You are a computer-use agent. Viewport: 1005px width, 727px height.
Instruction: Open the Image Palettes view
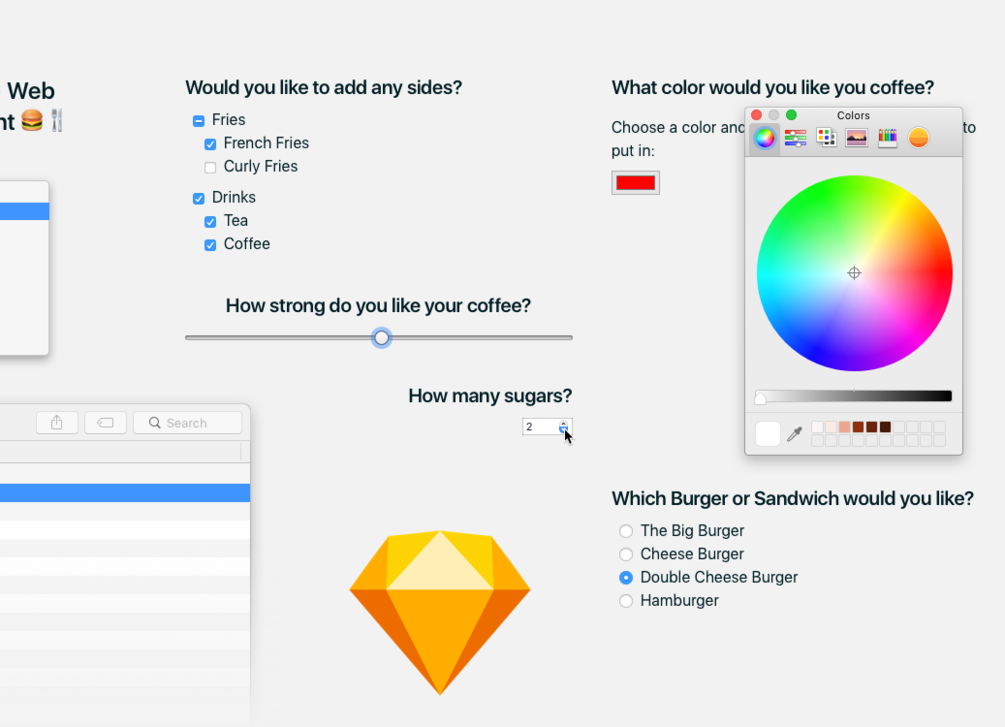click(x=856, y=138)
